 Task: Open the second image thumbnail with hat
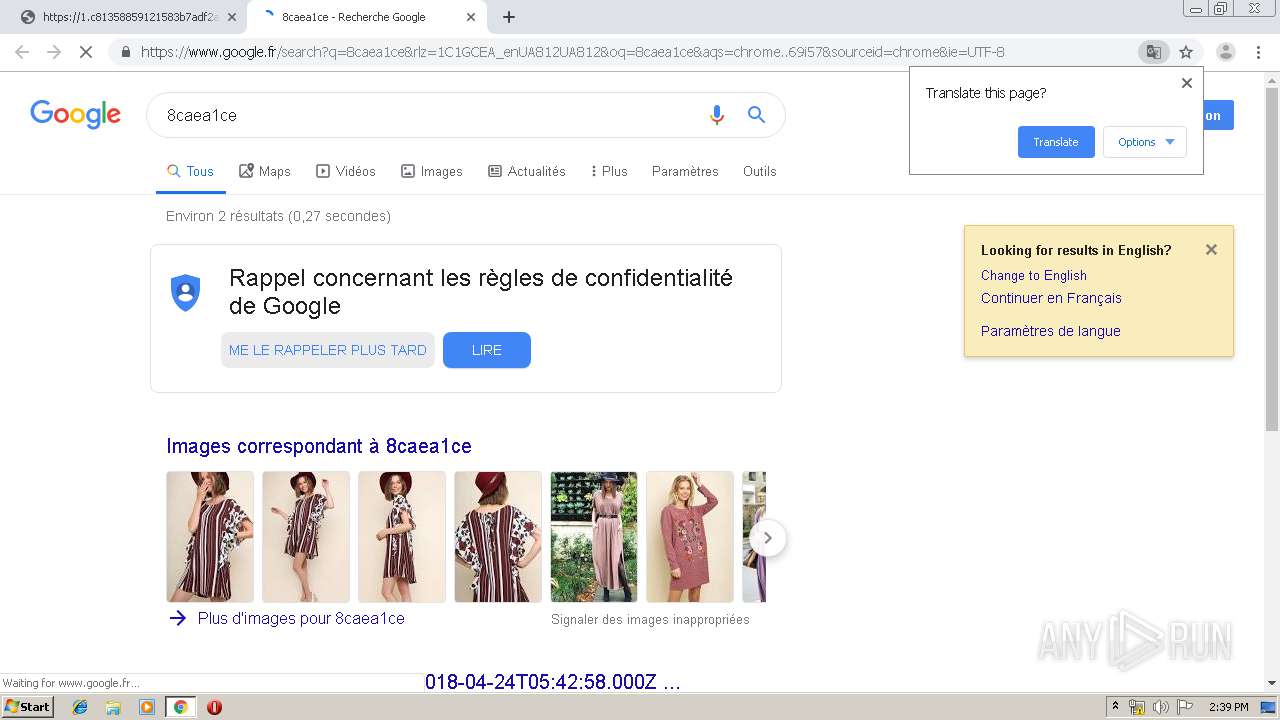[306, 537]
